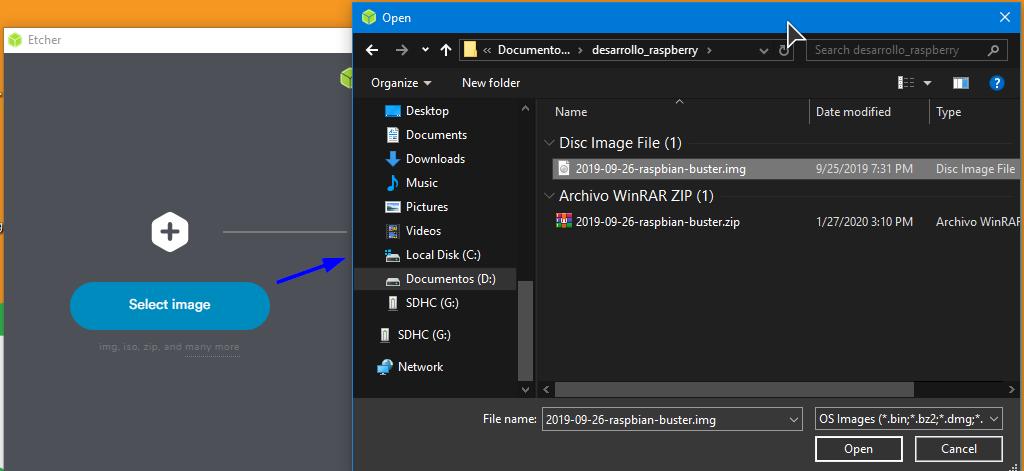
Task: Go up one folder level
Action: click(x=446, y=50)
